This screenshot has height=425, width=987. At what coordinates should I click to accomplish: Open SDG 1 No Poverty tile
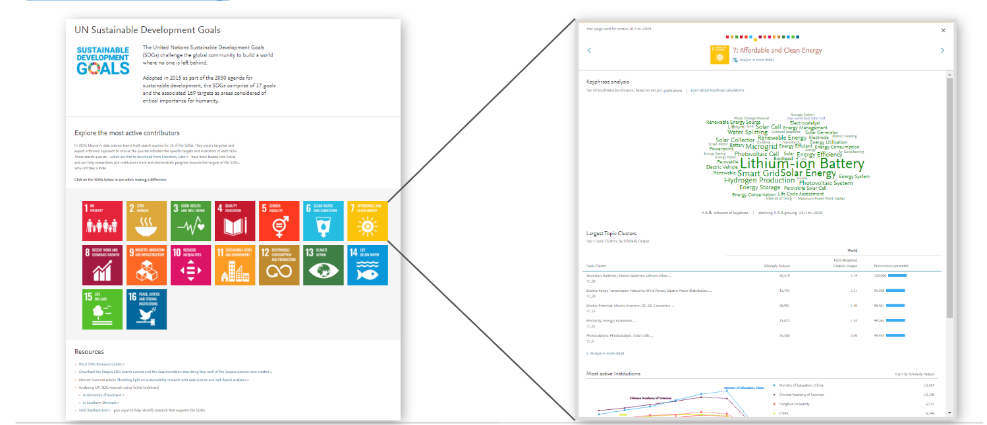pos(103,221)
